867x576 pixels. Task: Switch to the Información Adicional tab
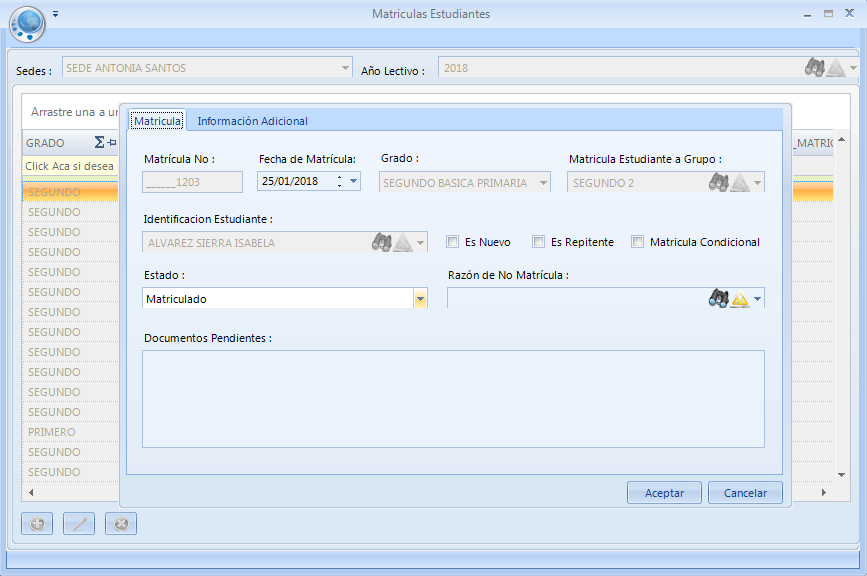point(252,121)
